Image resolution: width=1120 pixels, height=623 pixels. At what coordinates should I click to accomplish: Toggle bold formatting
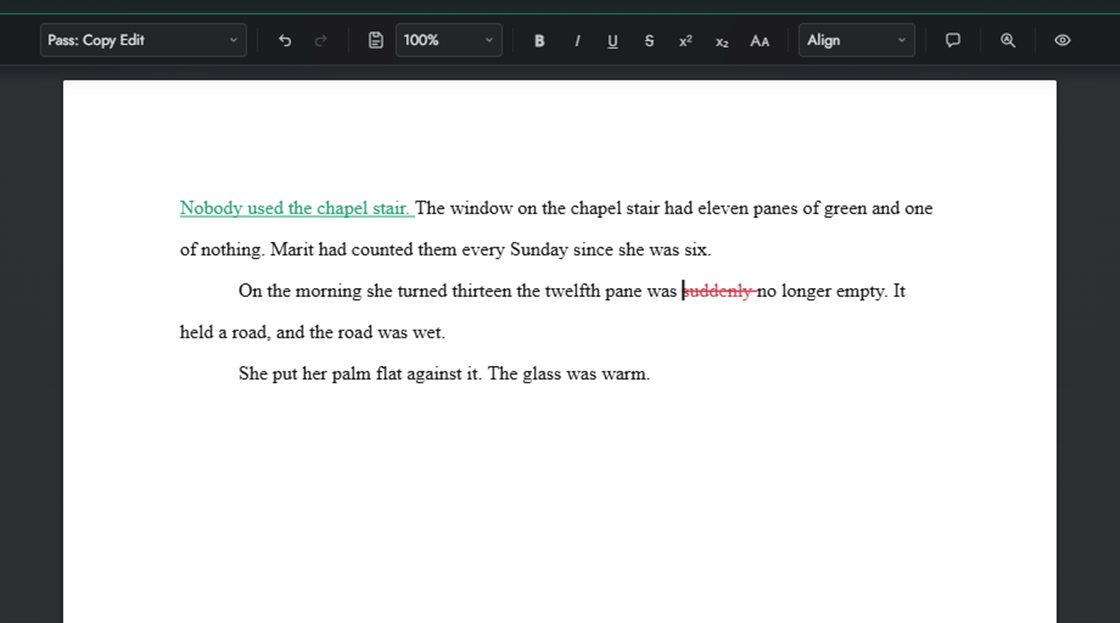coord(539,41)
